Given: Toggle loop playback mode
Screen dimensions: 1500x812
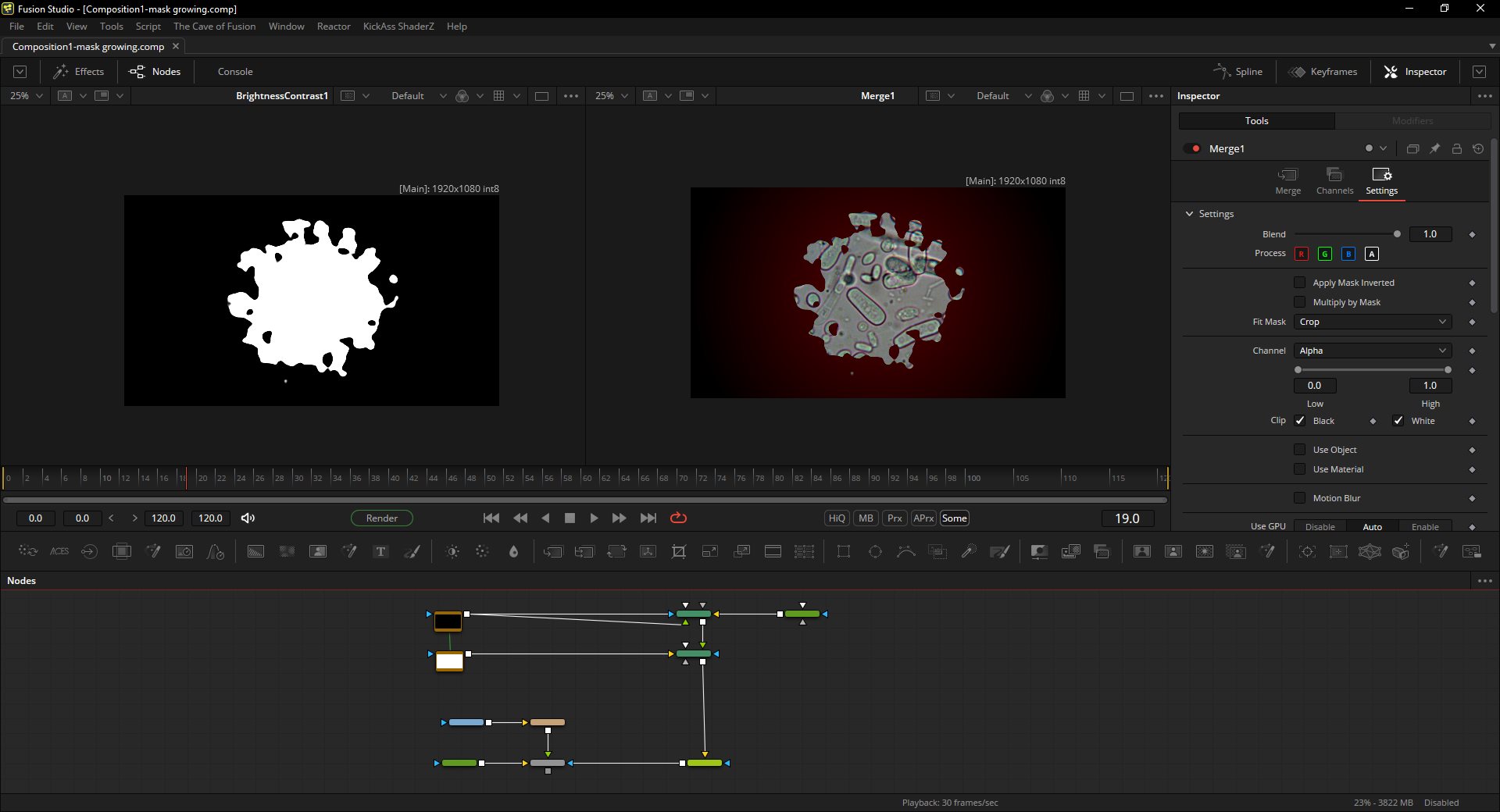Looking at the screenshot, I should [679, 518].
